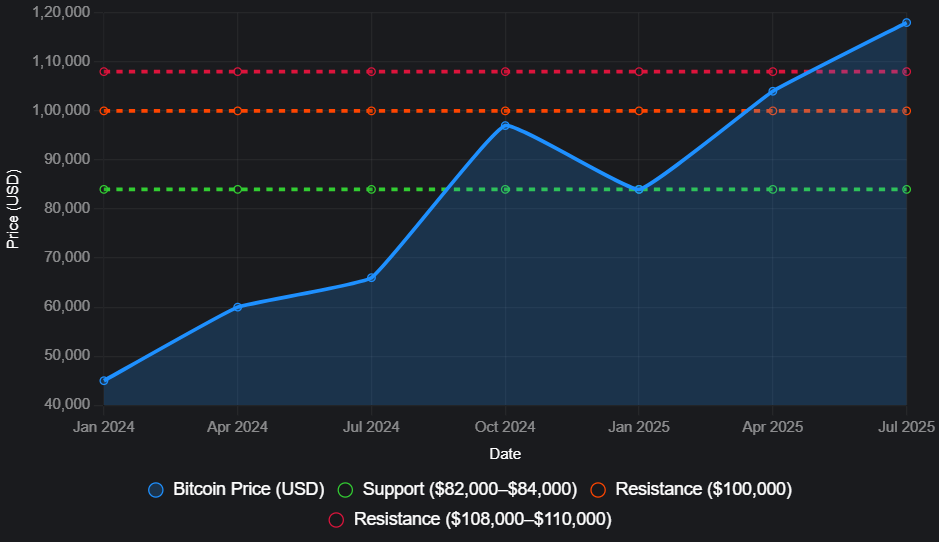This screenshot has height=542, width=939.
Task: Select the orange $100,000 resistance marker at Jan 2025
Action: 639,111
